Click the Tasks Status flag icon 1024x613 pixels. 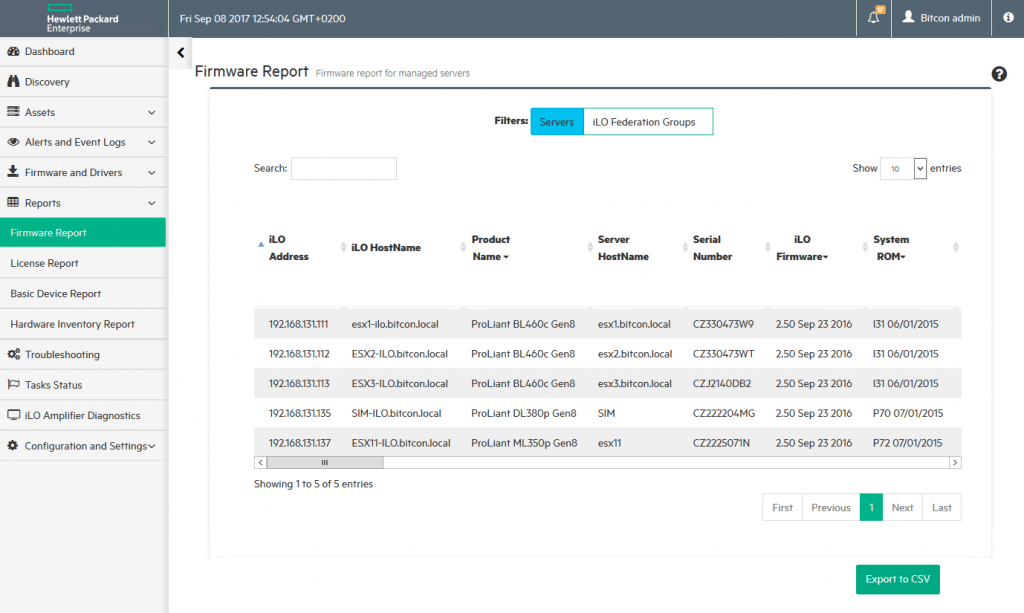click(13, 385)
